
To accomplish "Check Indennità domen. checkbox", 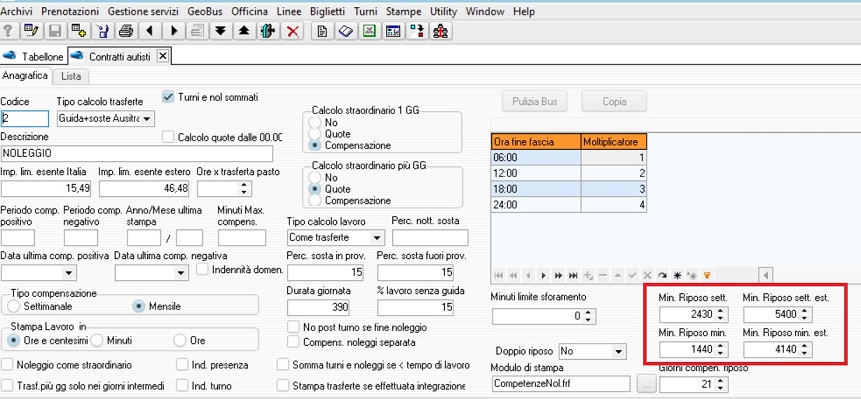I will click(x=203, y=269).
